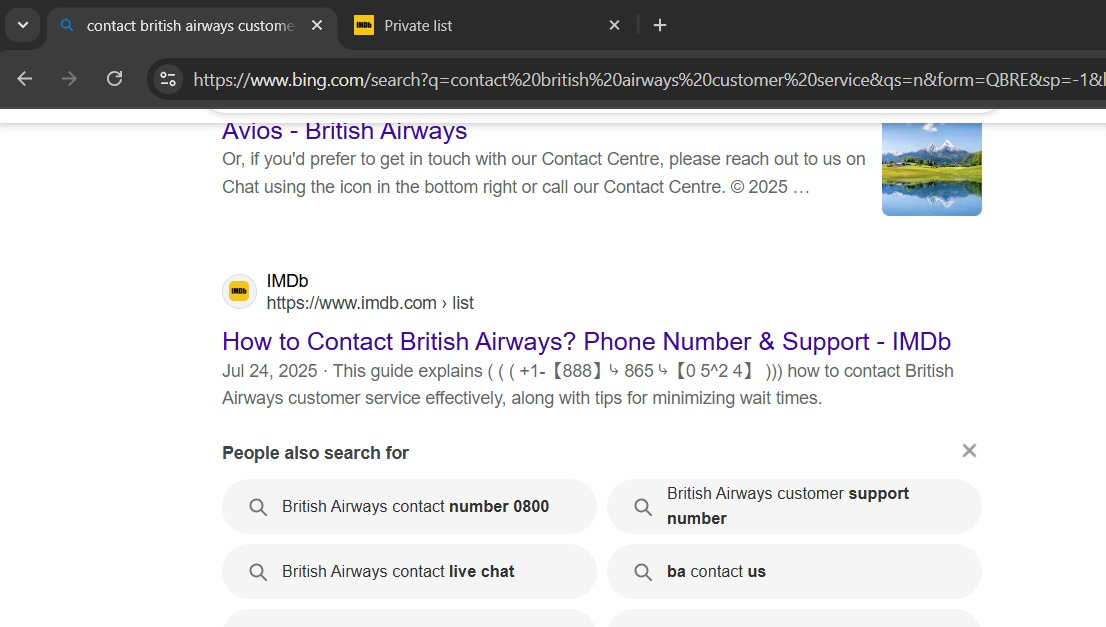Screen dimensions: 1106x627
Task: Click magnifier icon beside live chat suggestion
Action: 258,572
